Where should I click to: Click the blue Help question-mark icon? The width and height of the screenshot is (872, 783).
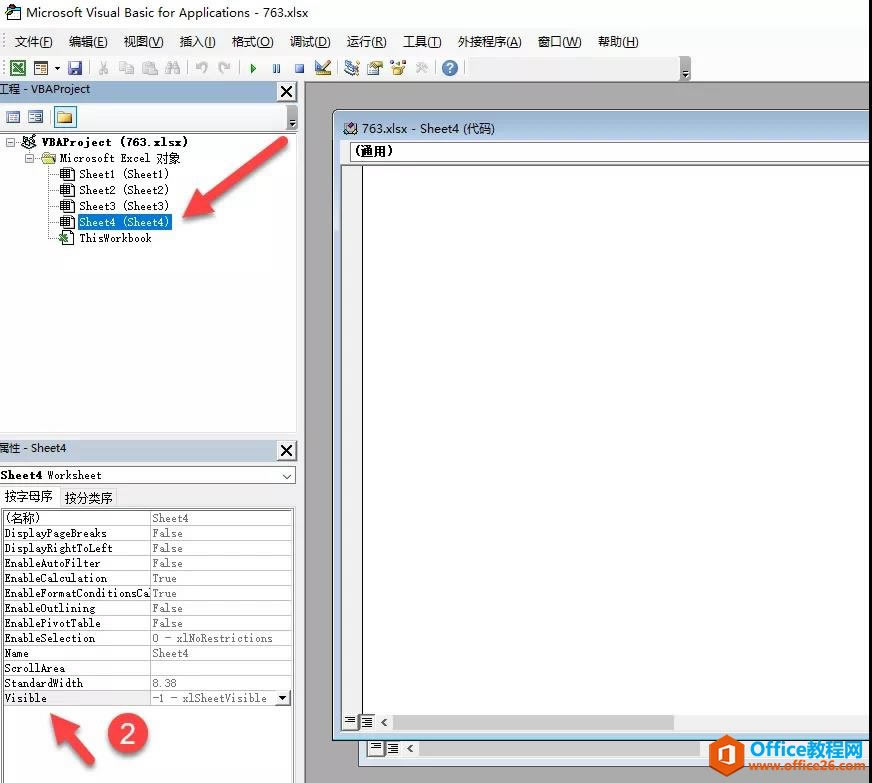pyautogui.click(x=449, y=68)
